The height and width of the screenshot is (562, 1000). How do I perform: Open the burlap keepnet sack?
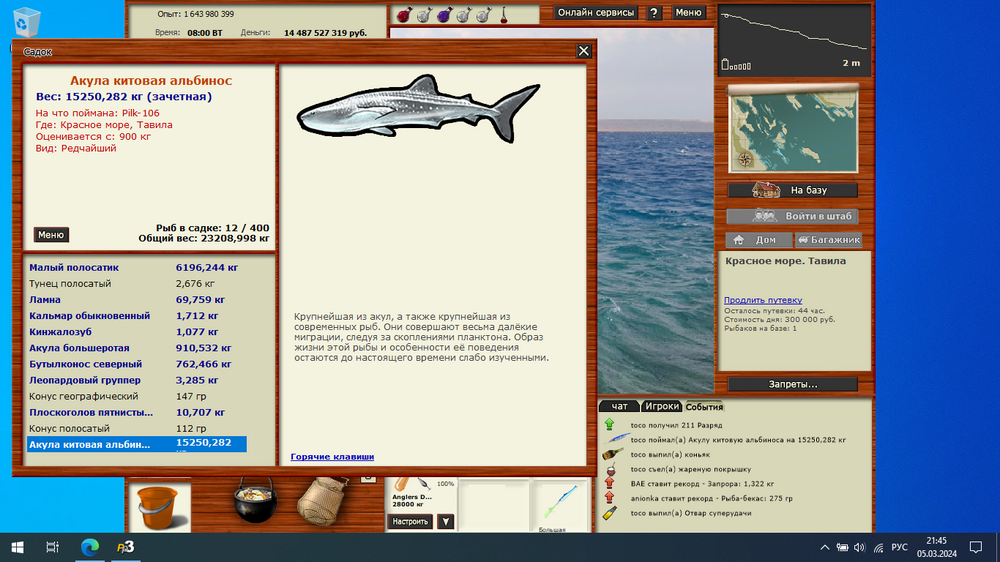pyautogui.click(x=322, y=501)
